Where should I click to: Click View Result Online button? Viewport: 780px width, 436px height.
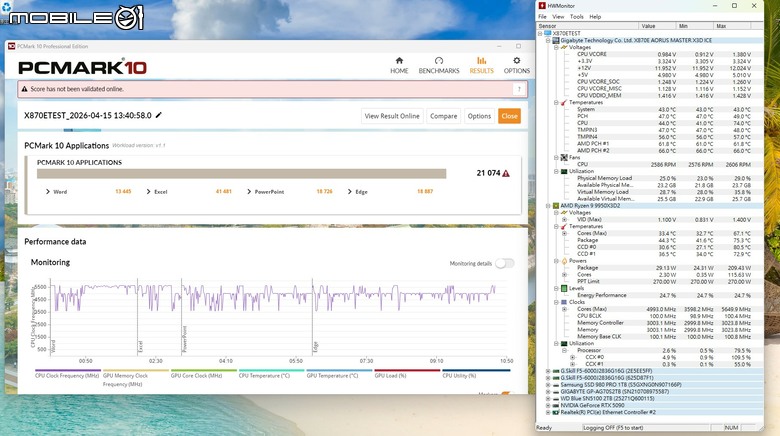click(392, 116)
